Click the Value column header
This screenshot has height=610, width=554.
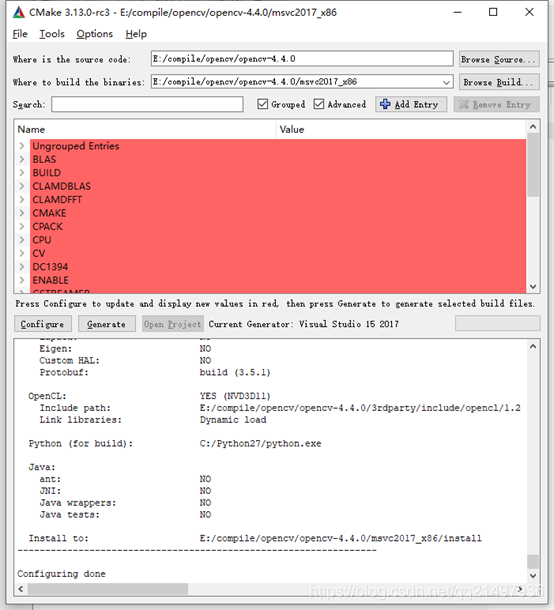point(401,129)
